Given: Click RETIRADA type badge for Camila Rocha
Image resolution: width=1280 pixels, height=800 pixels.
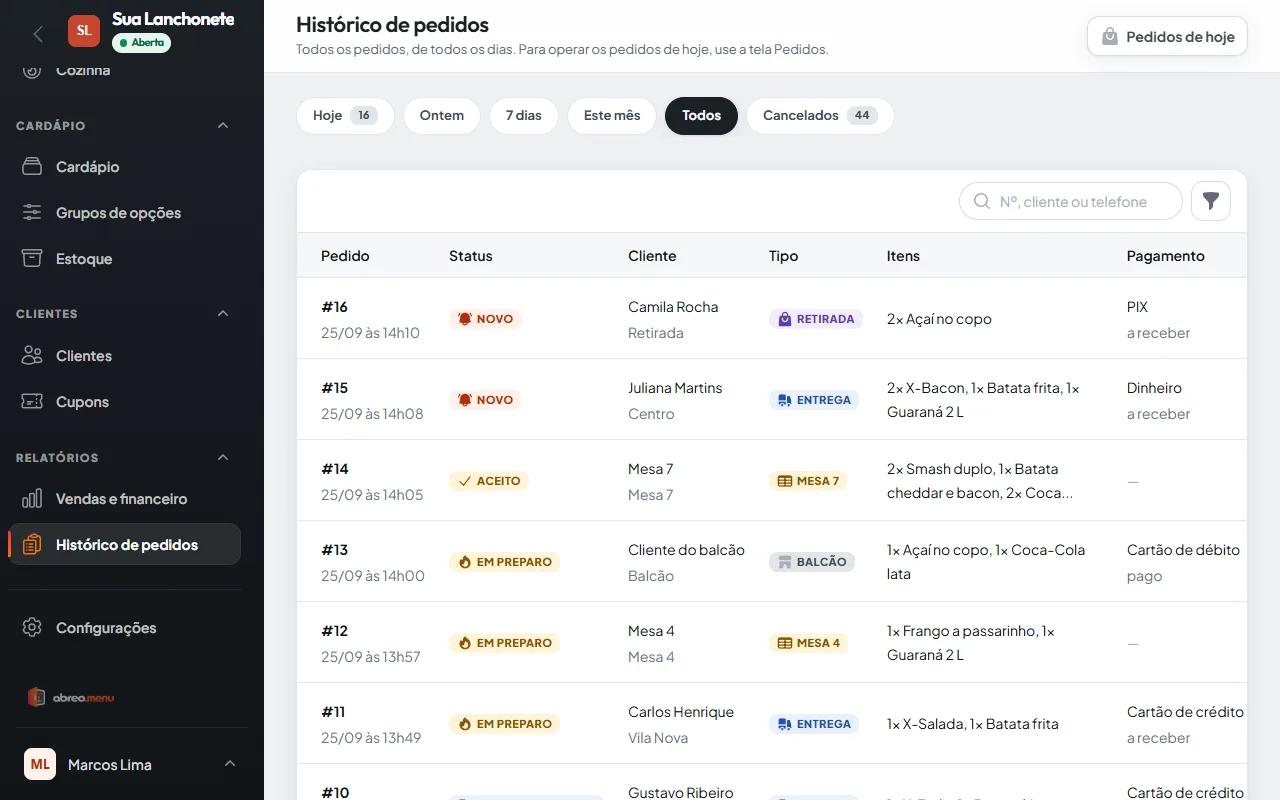Looking at the screenshot, I should pyautogui.click(x=816, y=319).
